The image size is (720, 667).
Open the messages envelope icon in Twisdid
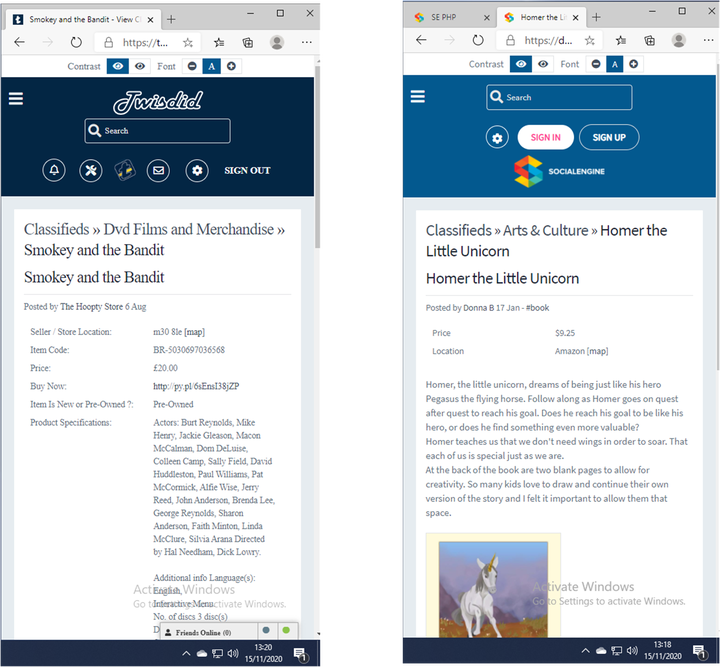tap(158, 170)
